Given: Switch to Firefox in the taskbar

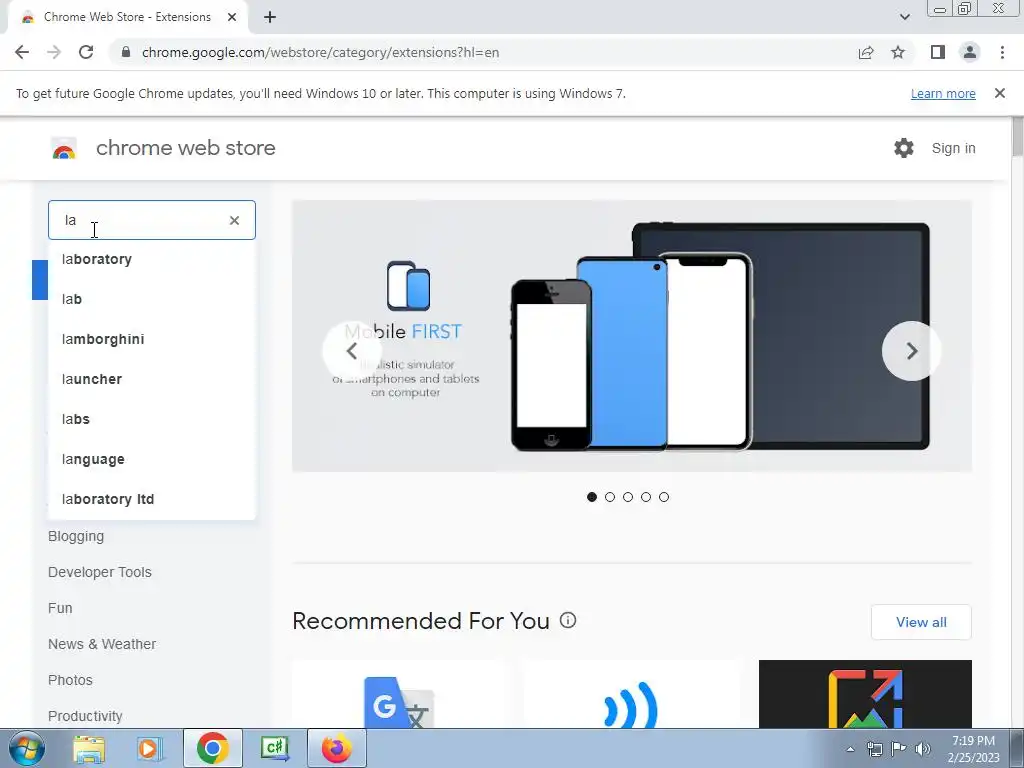Looking at the screenshot, I should [336, 748].
